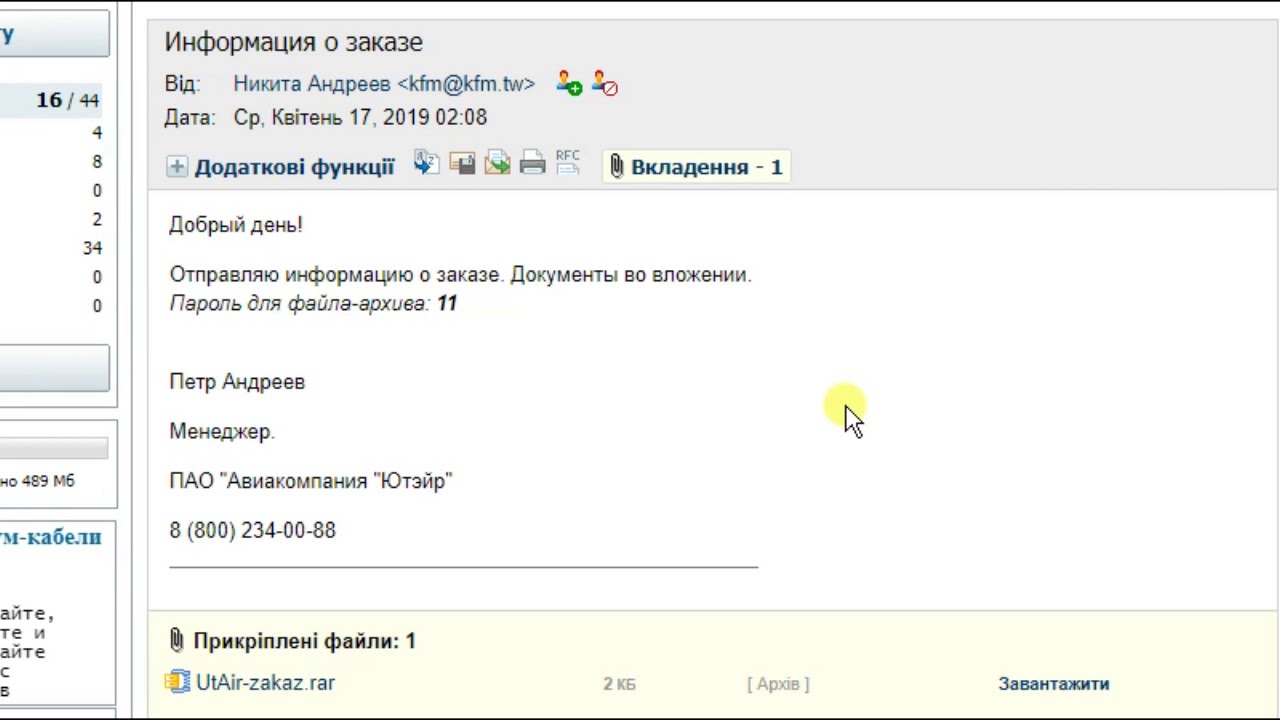The width and height of the screenshot is (1280, 720).
Task: Click the paperclip icon beside Прикріплені файли
Action: (177, 641)
